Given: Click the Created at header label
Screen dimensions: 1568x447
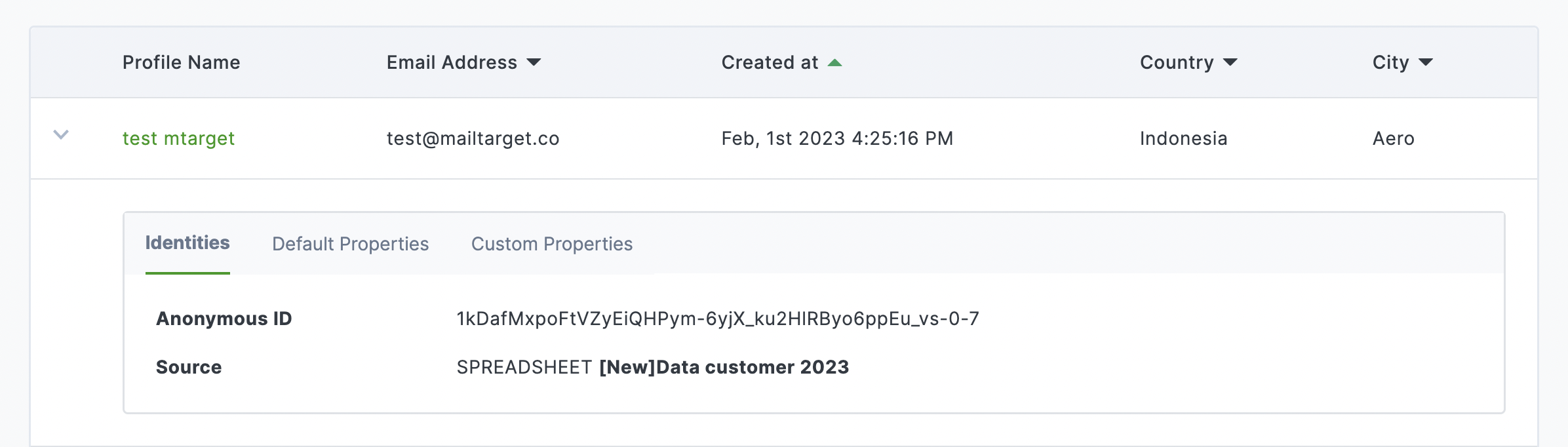Looking at the screenshot, I should coord(770,62).
